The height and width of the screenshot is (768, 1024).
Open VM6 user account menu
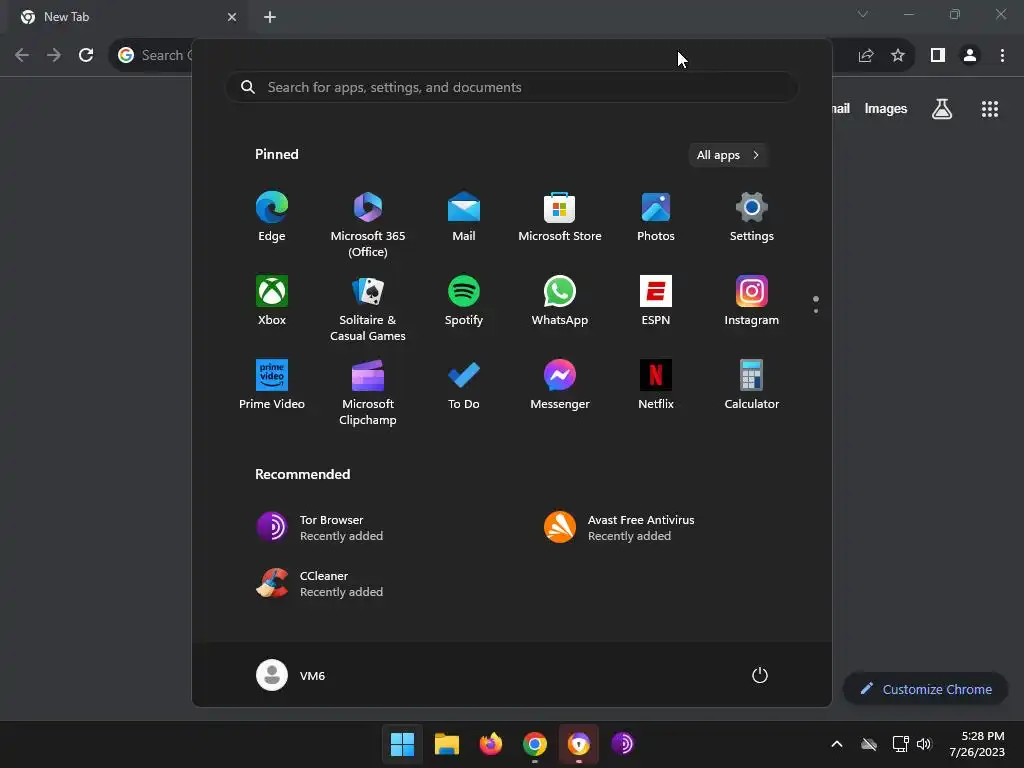coord(291,675)
